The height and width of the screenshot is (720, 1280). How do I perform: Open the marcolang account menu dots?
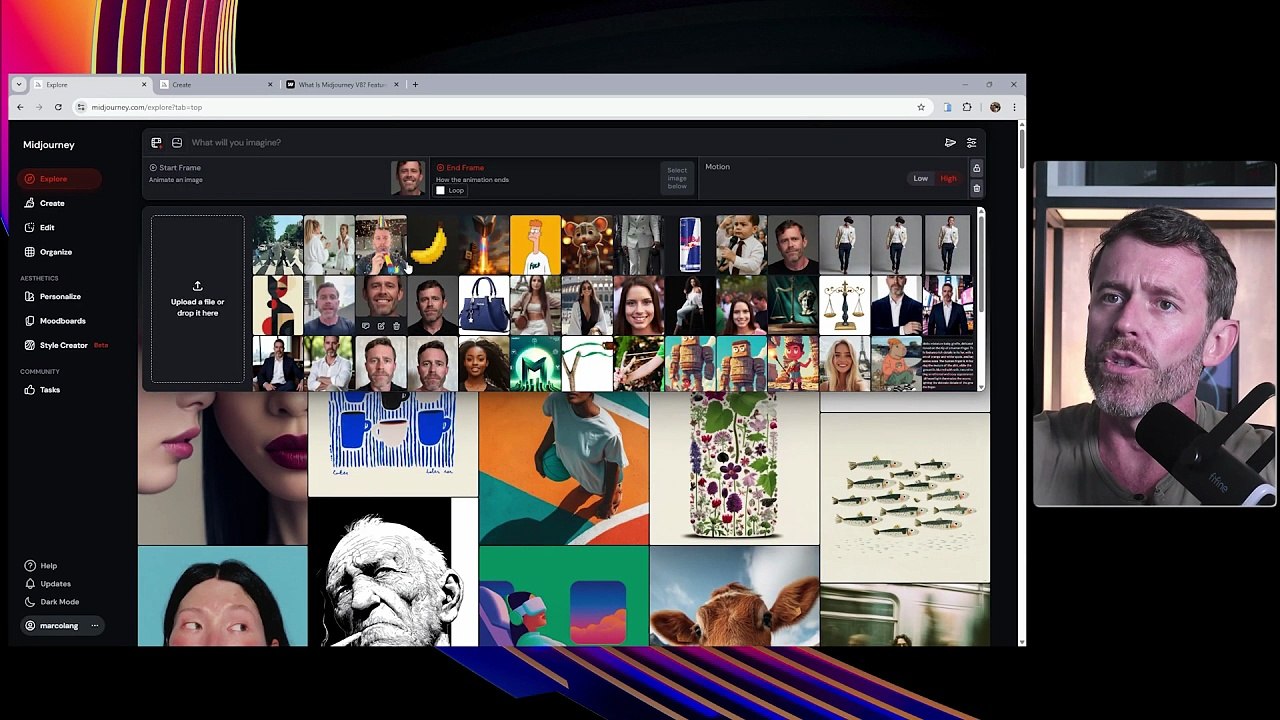pos(95,626)
